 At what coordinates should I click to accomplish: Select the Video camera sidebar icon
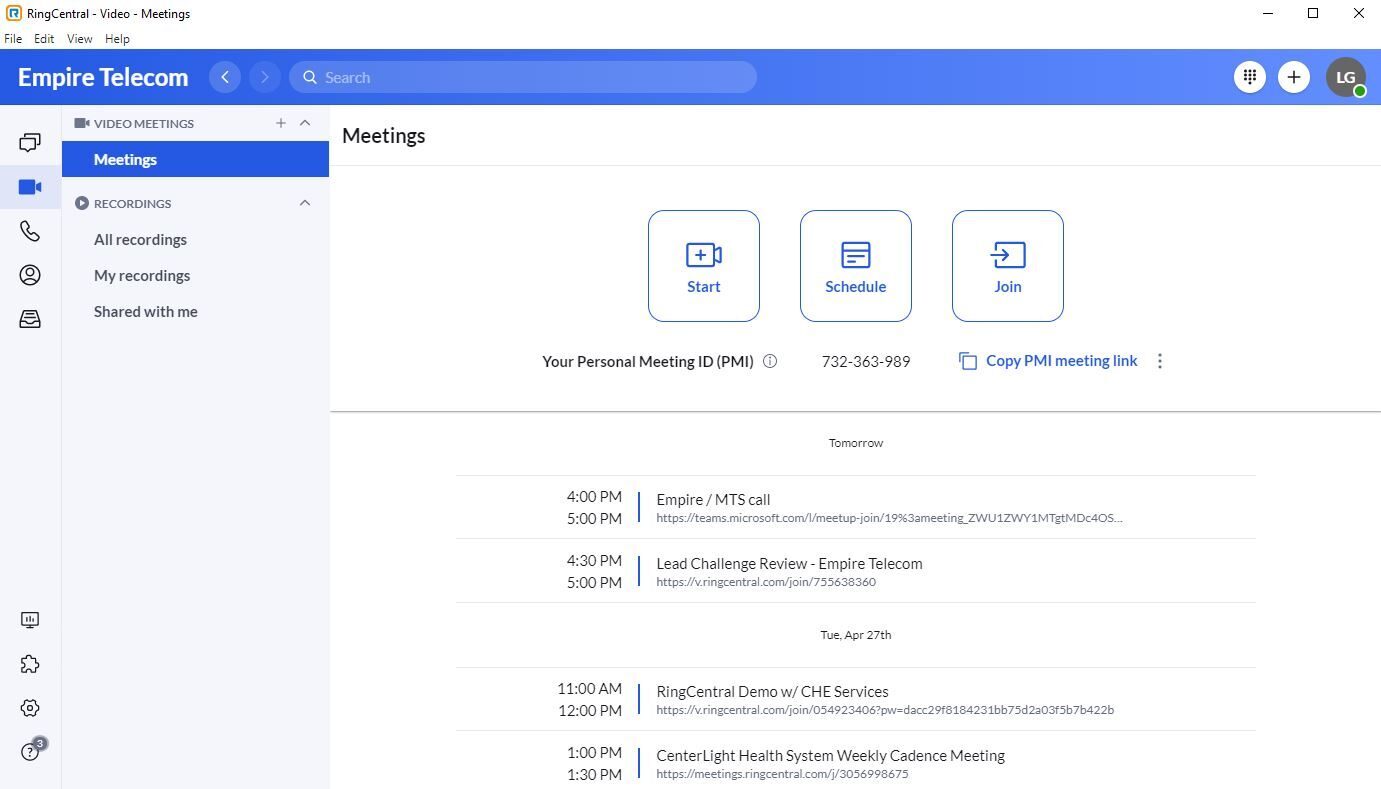(30, 187)
